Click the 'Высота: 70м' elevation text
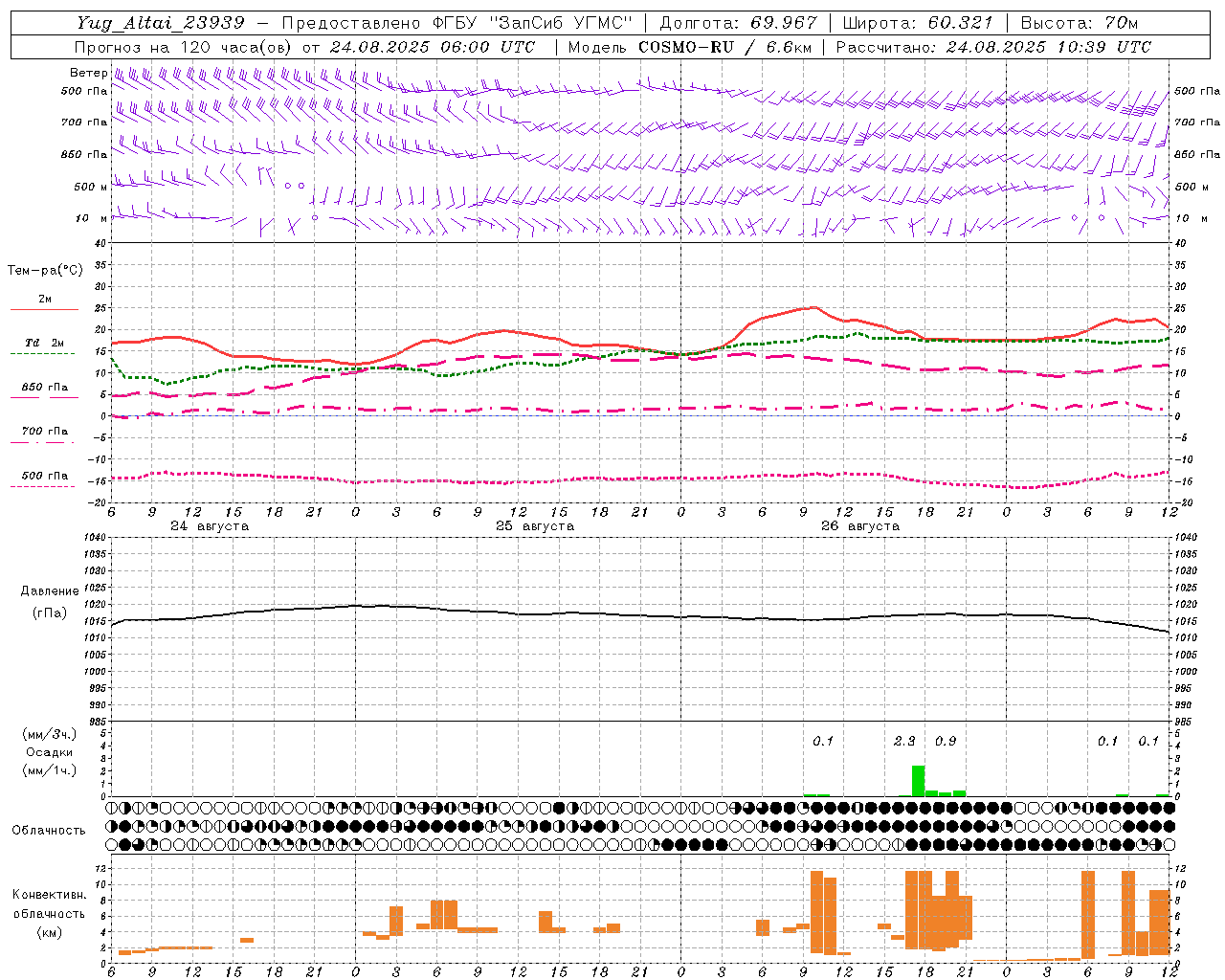This screenshot has width=1225, height=980. click(1080, 23)
